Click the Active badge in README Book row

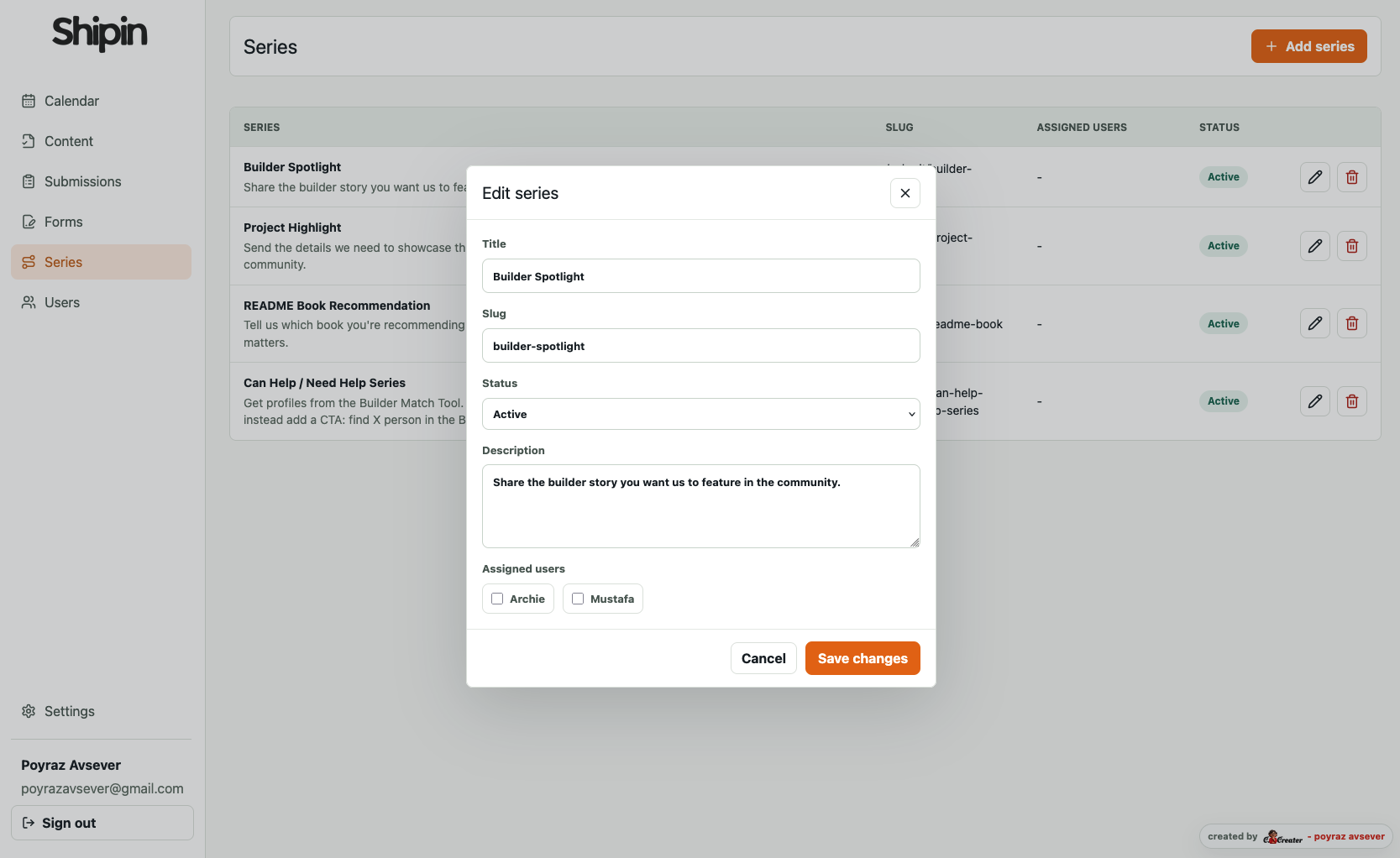pyautogui.click(x=1224, y=323)
